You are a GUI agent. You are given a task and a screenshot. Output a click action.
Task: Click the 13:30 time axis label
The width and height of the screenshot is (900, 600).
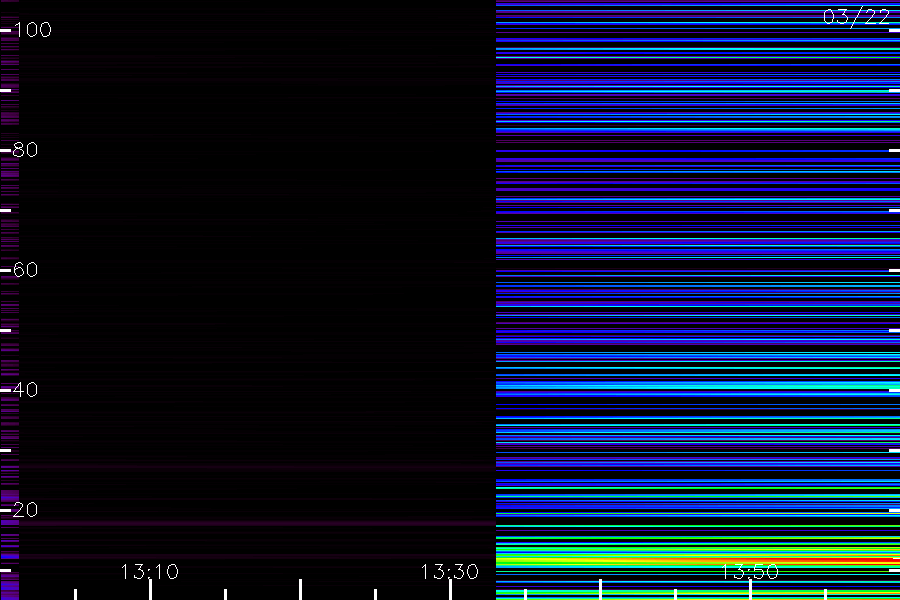pos(449,572)
